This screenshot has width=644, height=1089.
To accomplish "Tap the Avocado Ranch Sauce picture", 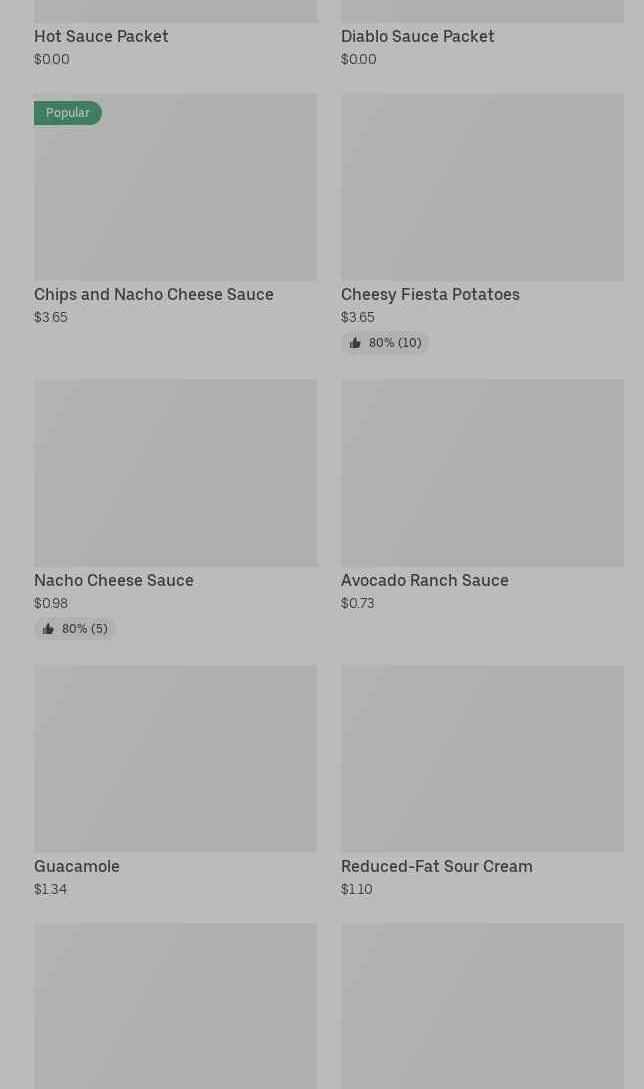I will pyautogui.click(x=482, y=472).
